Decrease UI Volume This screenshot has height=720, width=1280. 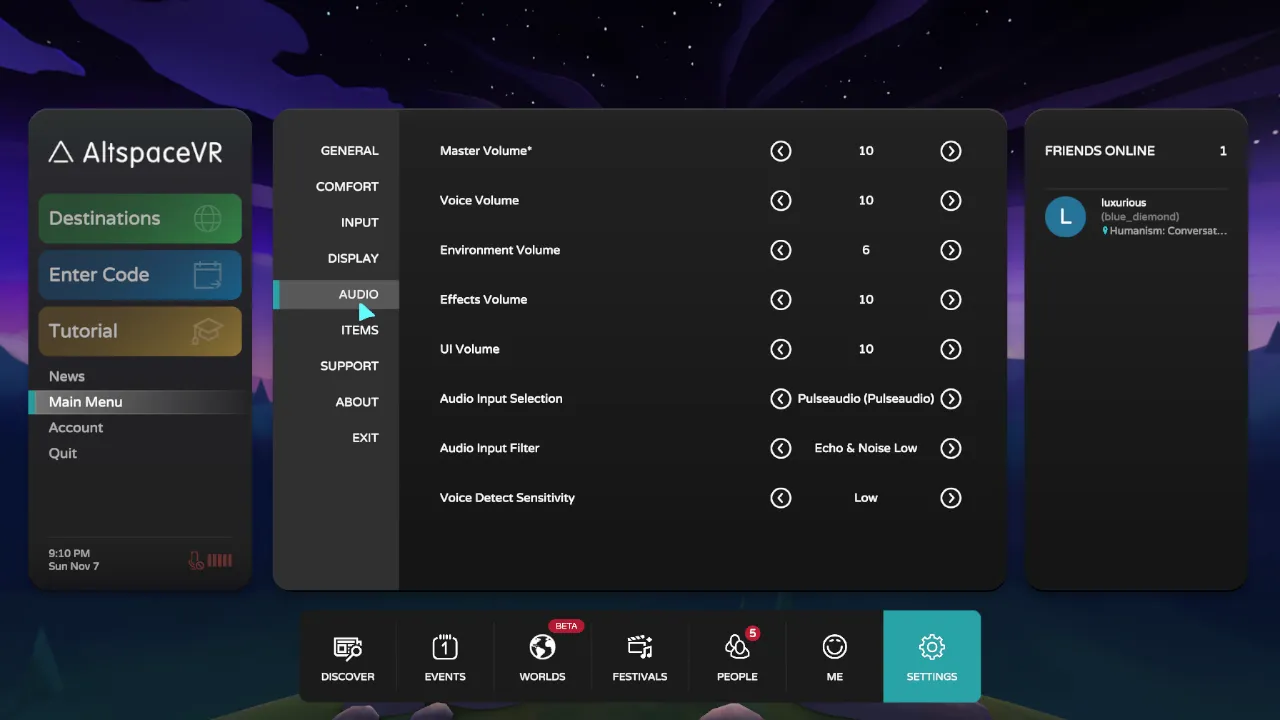pyautogui.click(x=781, y=349)
